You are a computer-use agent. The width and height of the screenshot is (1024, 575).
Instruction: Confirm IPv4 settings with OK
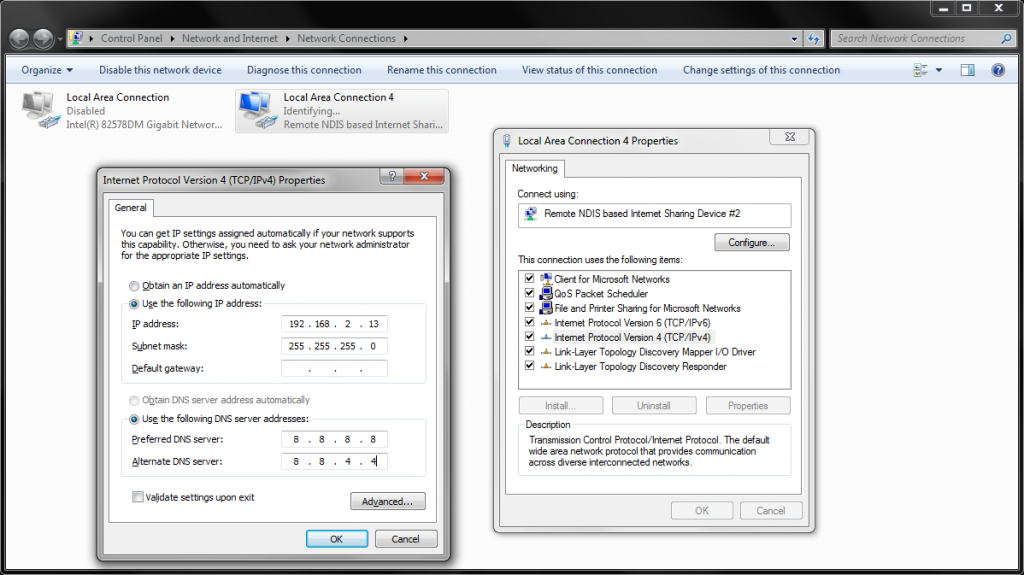(x=336, y=539)
